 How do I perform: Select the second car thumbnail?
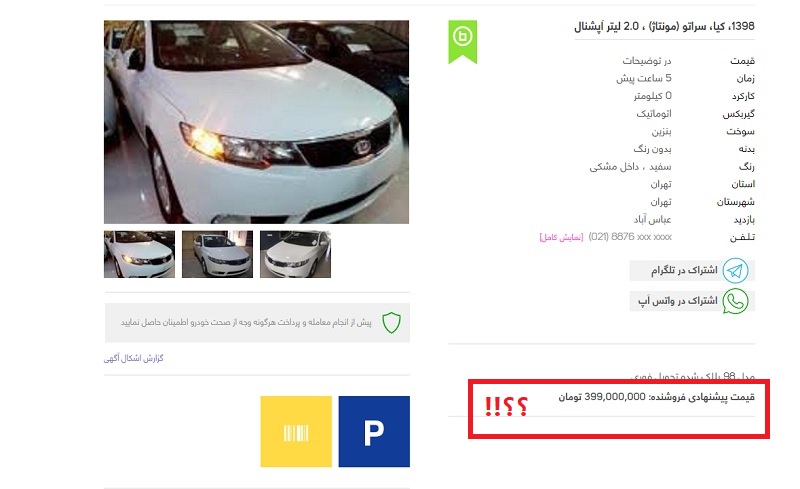click(217, 254)
